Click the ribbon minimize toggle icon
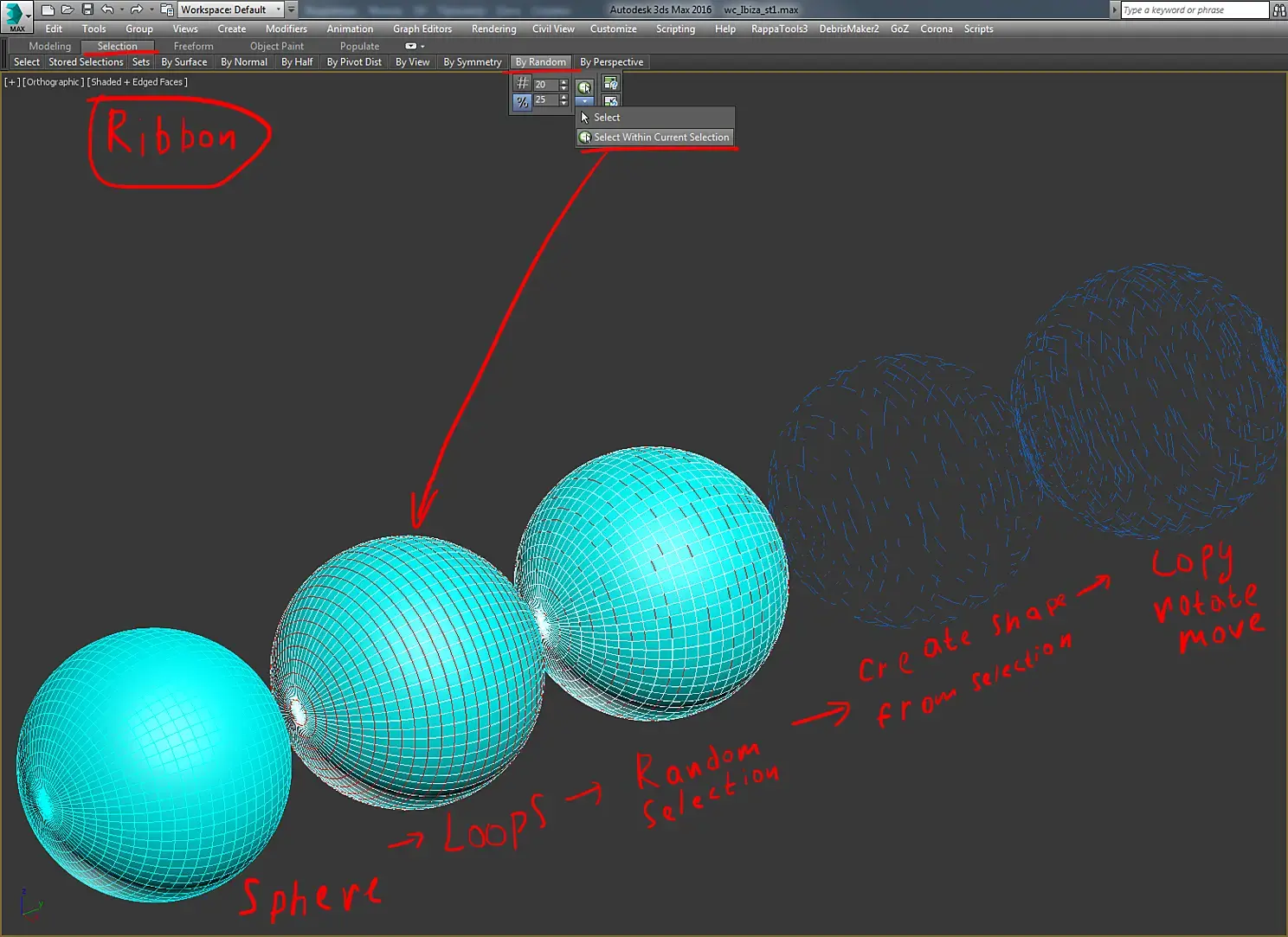This screenshot has height=937, width=1288. tap(411, 46)
